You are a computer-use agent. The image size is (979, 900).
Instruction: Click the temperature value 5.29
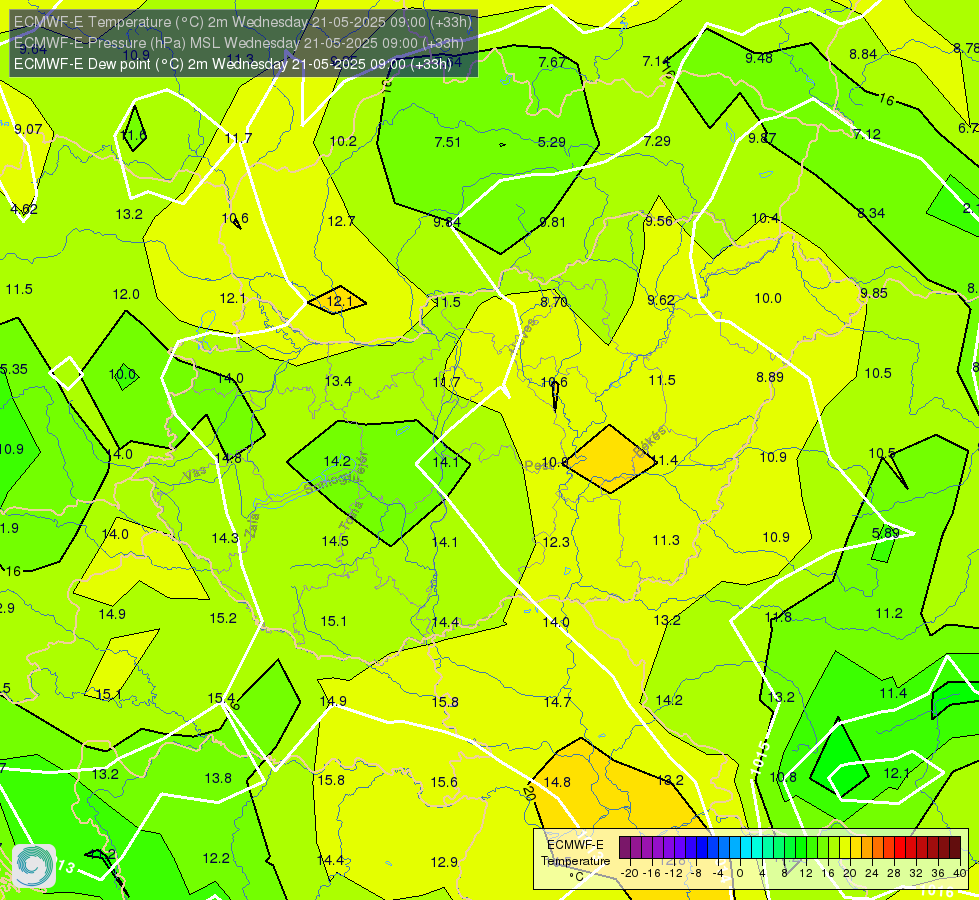coord(552,142)
